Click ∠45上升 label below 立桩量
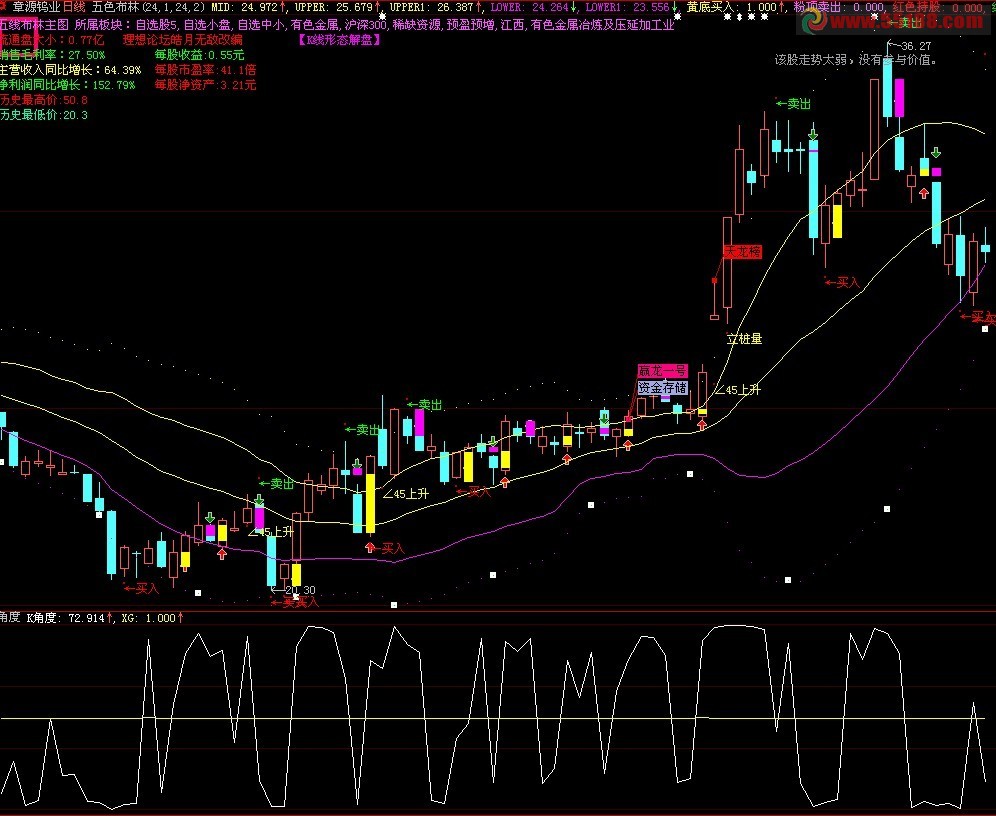The image size is (996, 816). click(x=737, y=390)
